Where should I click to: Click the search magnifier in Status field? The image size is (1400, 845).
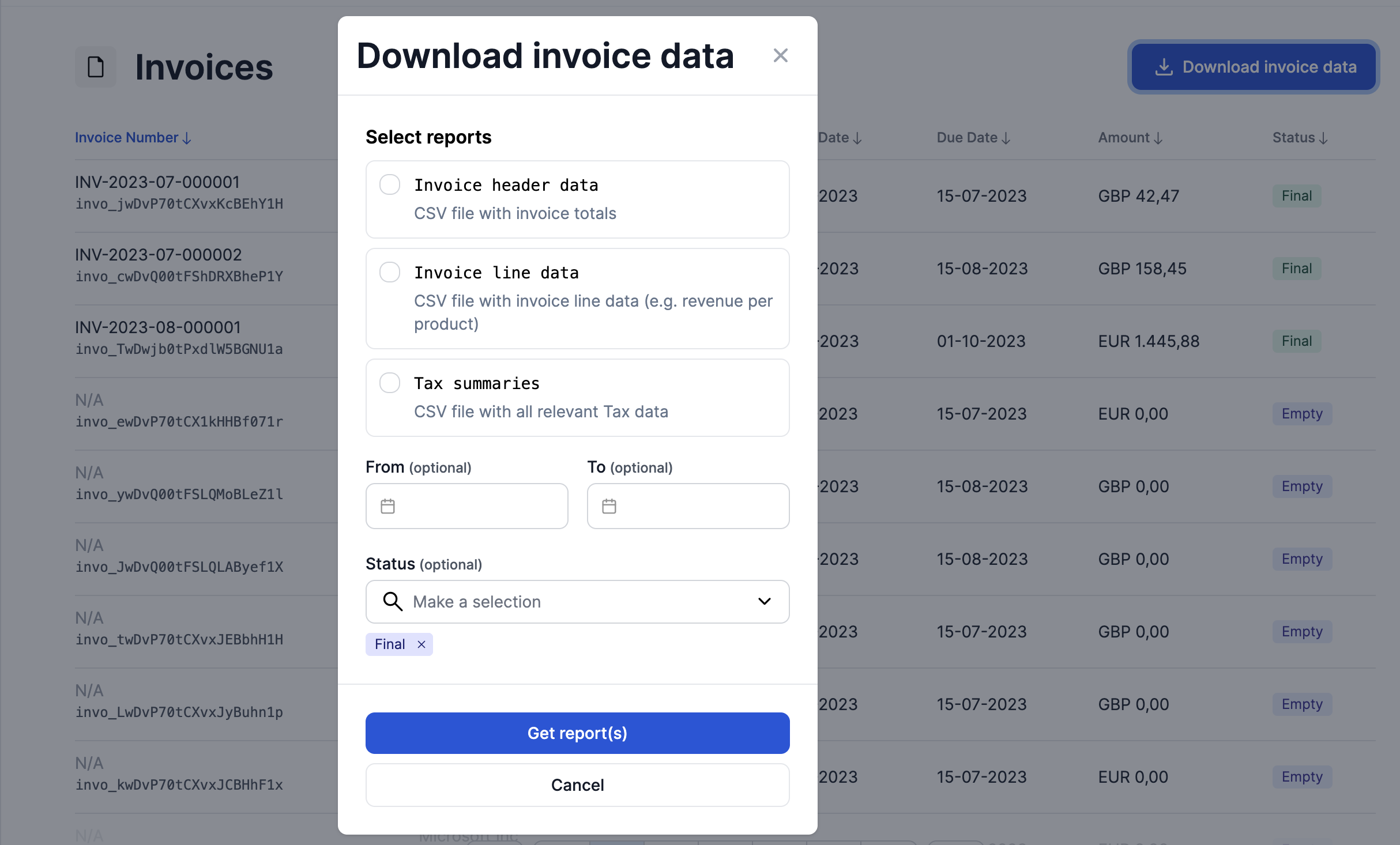[393, 601]
